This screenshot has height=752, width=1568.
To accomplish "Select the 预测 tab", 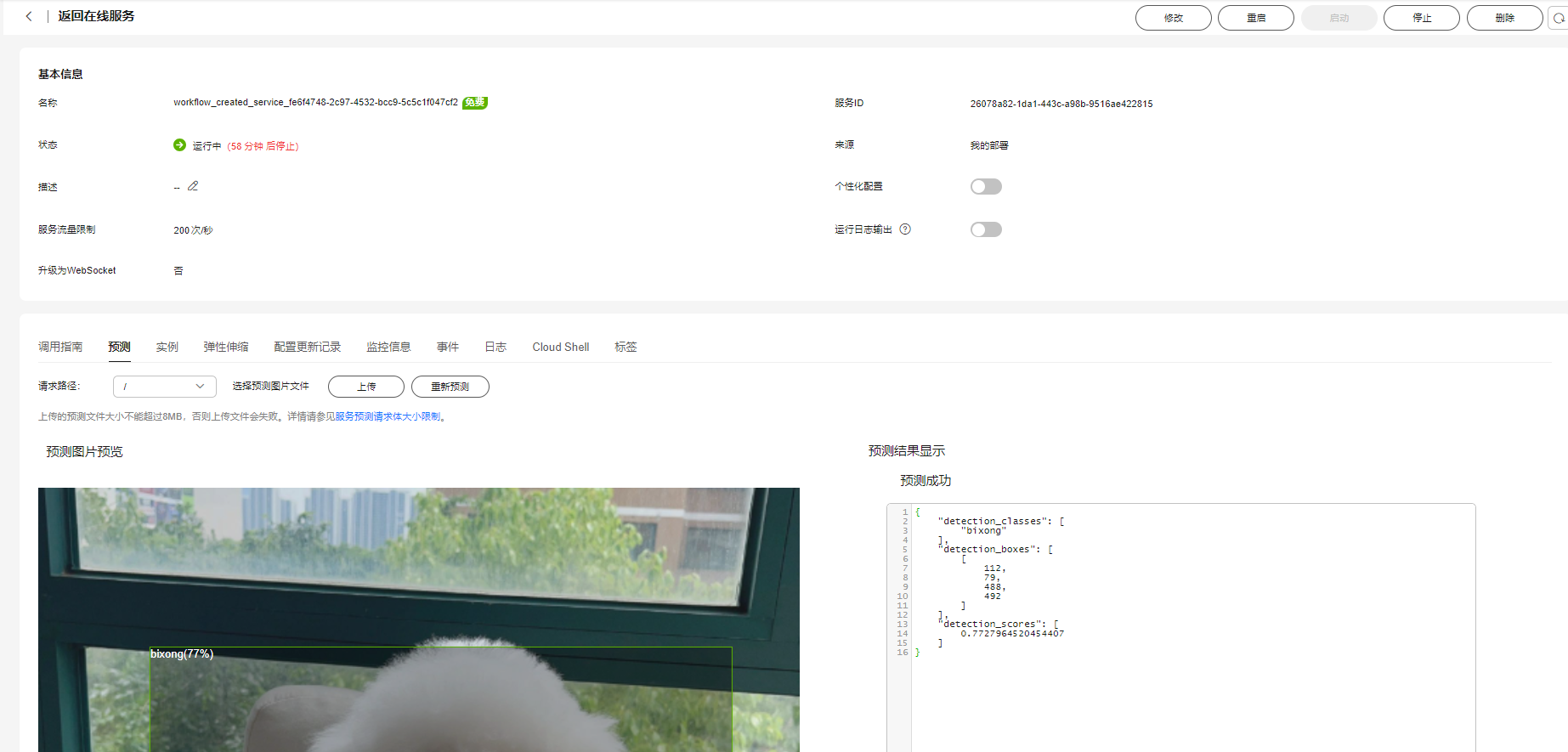I will pyautogui.click(x=119, y=347).
